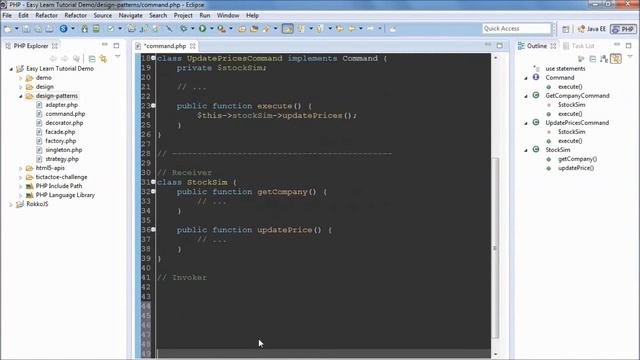Click the StockSim class icon in Outline
Image resolution: width=640 pixels, height=360 pixels.
tap(536, 149)
